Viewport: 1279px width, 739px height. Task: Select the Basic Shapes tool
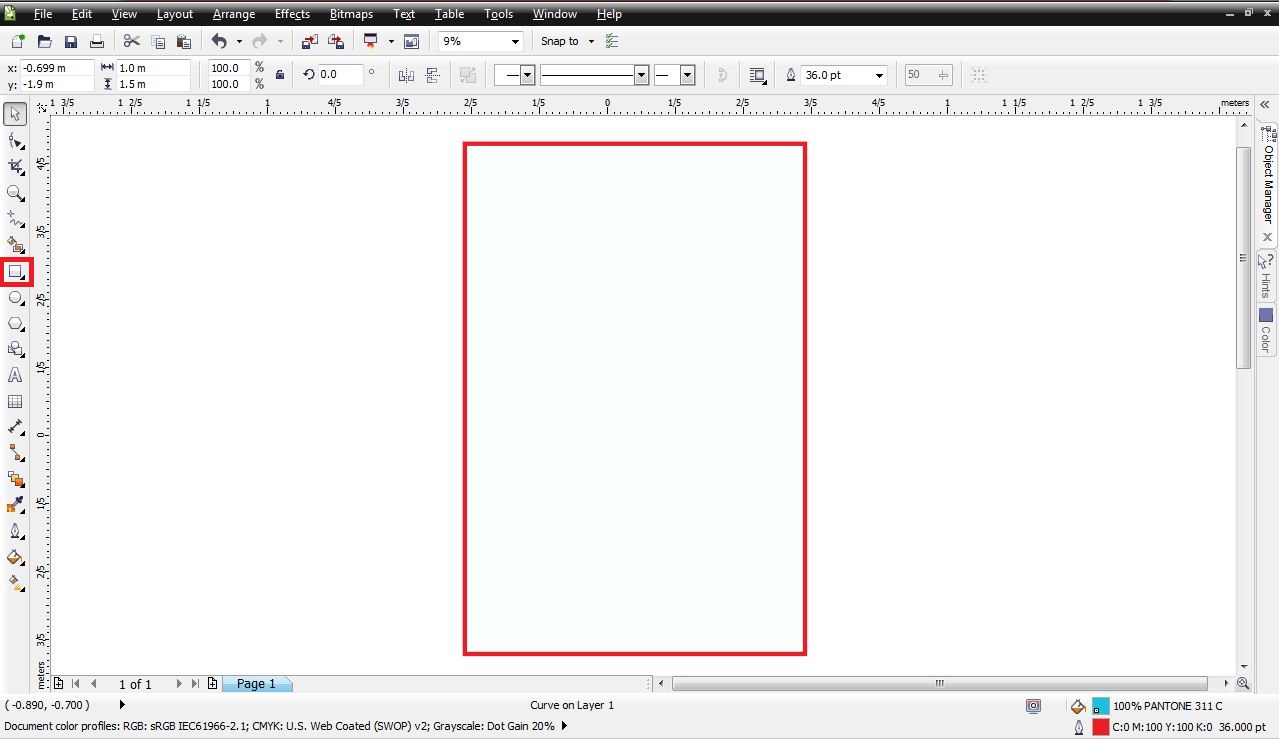(15, 349)
